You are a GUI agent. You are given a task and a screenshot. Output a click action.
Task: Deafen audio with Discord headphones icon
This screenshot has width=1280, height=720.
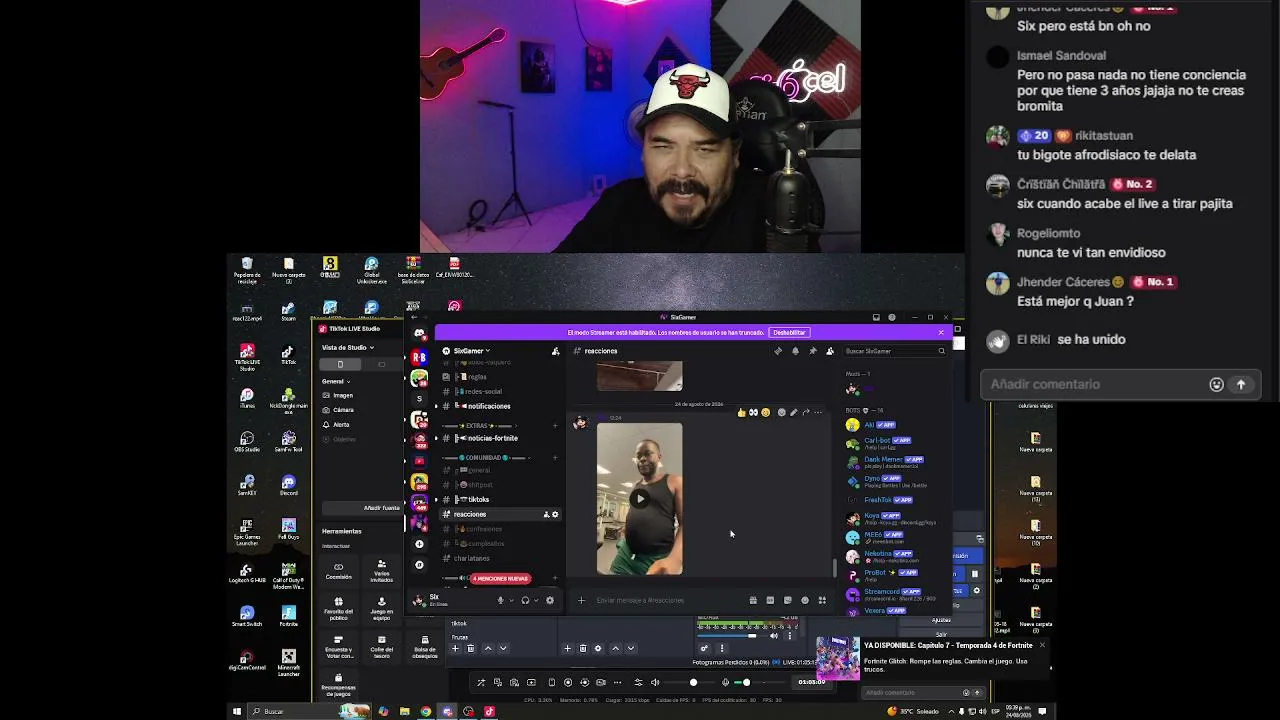pos(525,600)
